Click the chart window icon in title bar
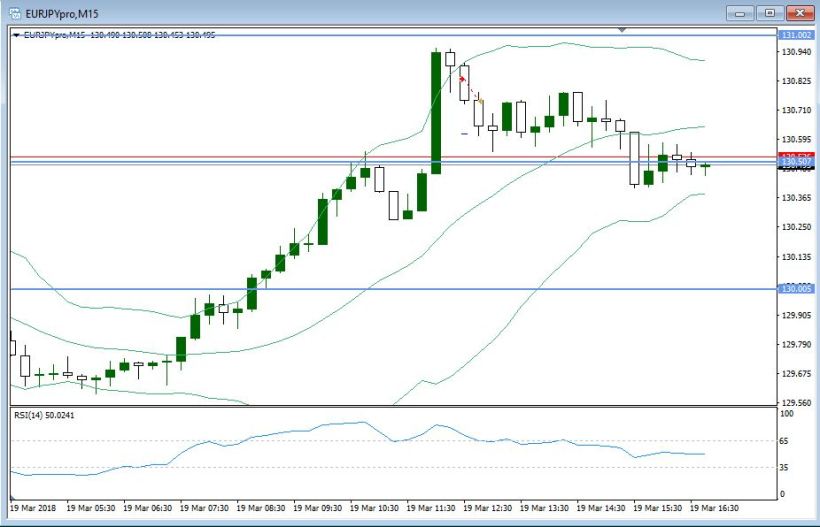 (x=14, y=13)
